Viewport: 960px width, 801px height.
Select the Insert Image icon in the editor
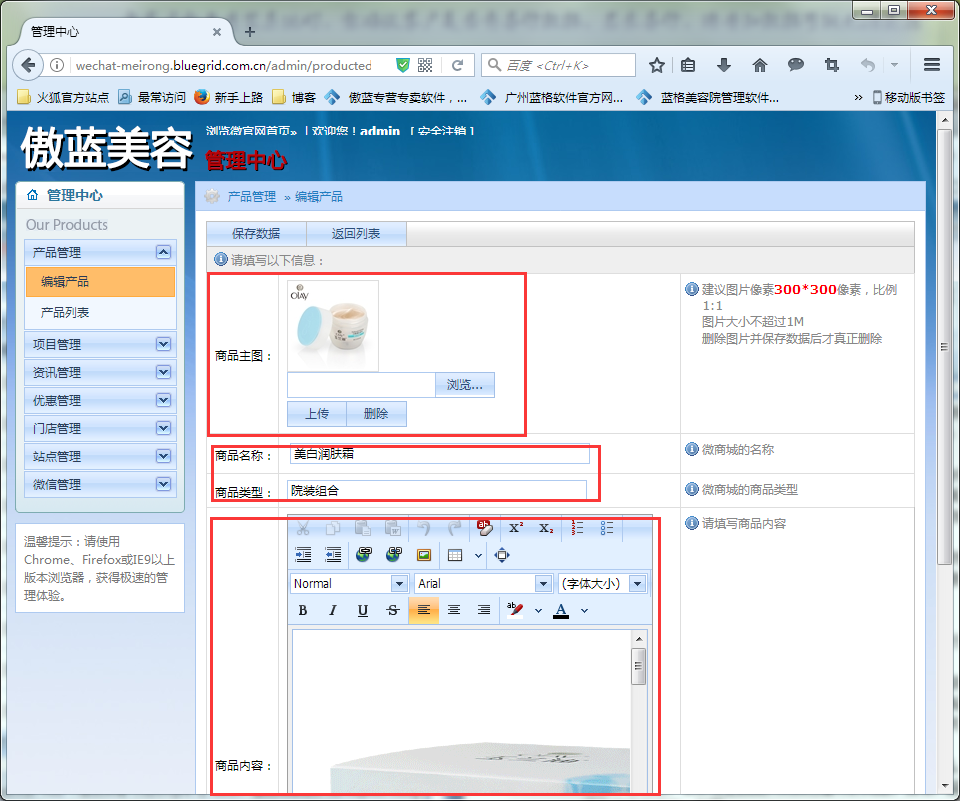pos(422,554)
